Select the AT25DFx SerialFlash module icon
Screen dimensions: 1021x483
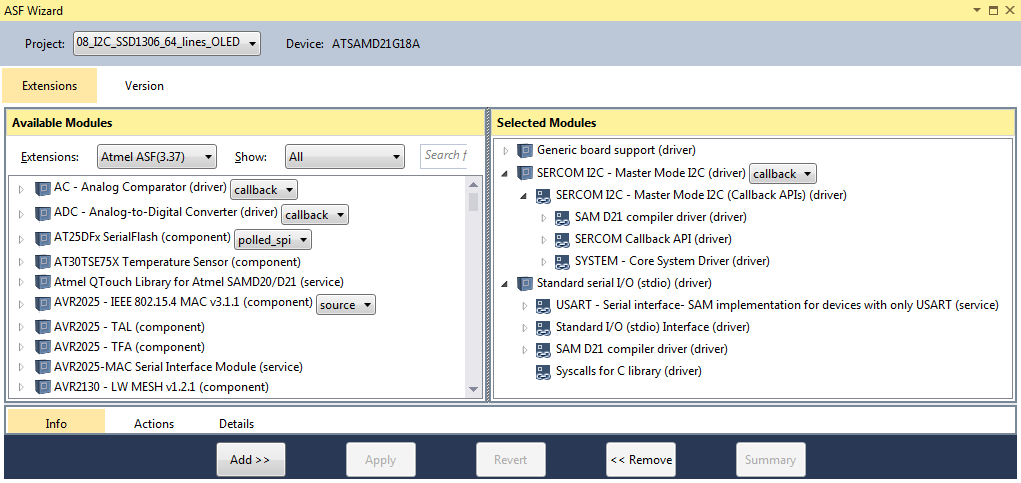(x=42, y=239)
